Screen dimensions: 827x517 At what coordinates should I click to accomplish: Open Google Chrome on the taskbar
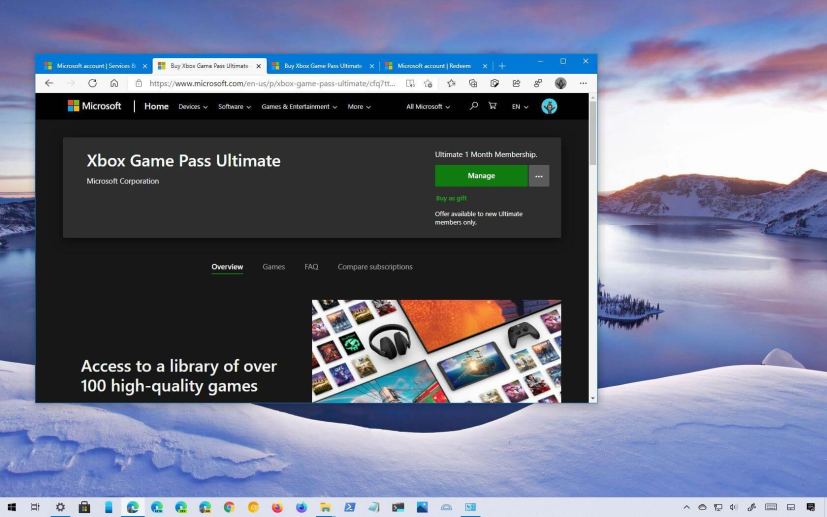229,507
